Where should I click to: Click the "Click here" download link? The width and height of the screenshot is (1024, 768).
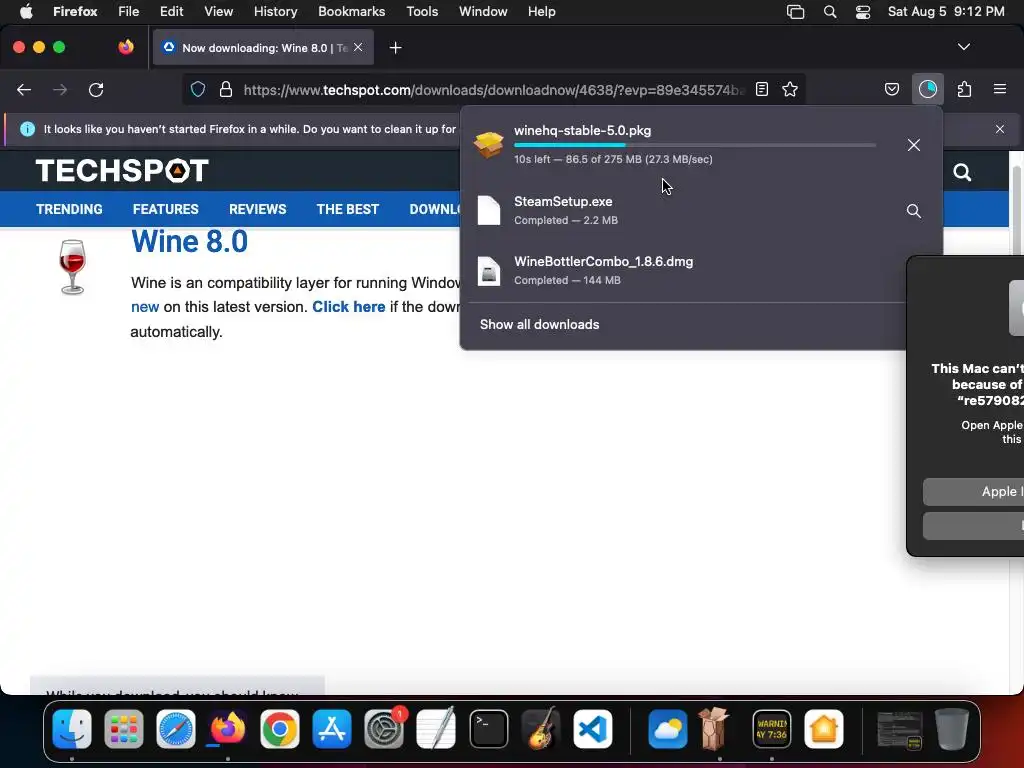click(x=349, y=307)
